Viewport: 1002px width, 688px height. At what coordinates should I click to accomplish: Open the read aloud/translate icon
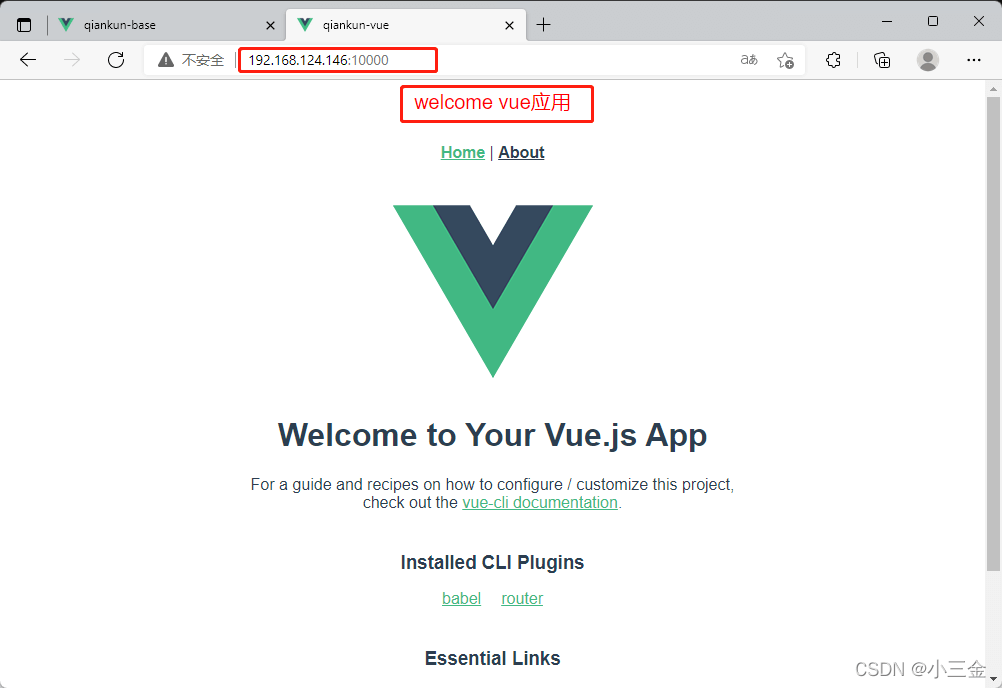pyautogui.click(x=749, y=60)
